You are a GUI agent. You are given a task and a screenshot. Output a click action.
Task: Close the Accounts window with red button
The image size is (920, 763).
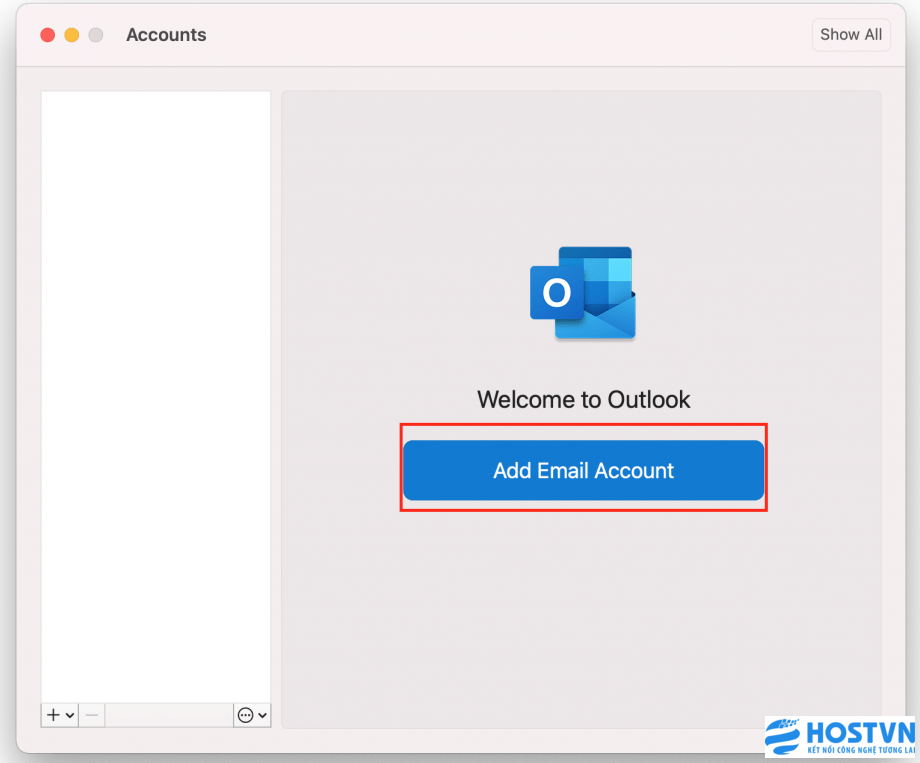(47, 35)
